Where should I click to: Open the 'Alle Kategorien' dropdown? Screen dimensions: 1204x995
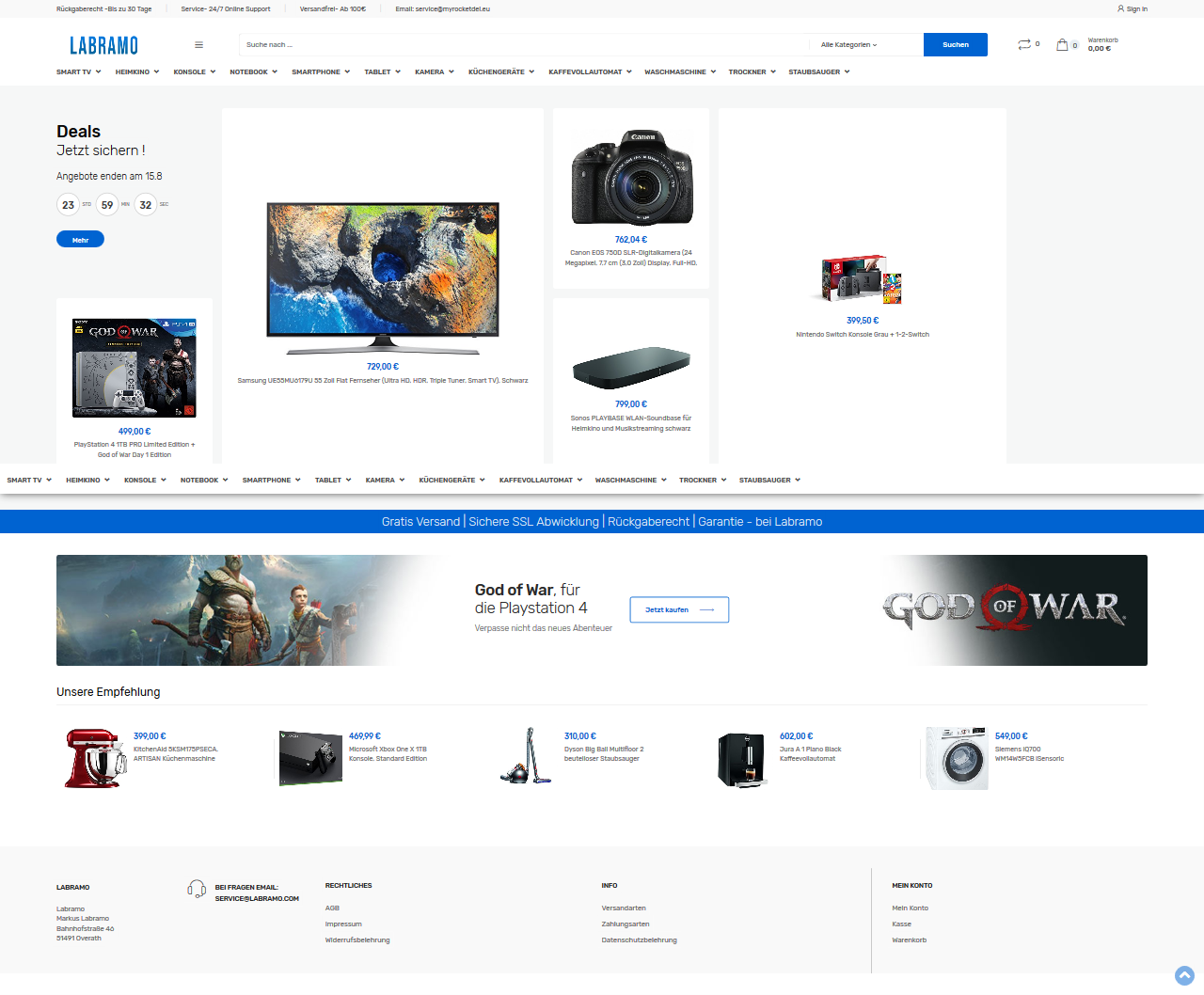point(848,44)
